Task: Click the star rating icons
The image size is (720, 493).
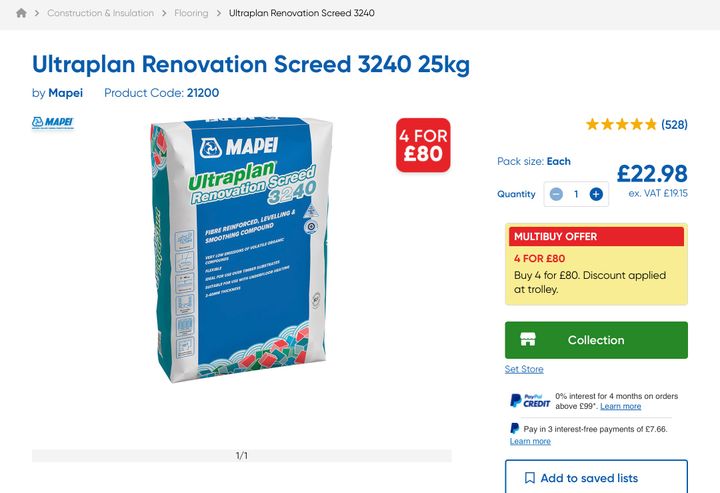Action: 621,125
